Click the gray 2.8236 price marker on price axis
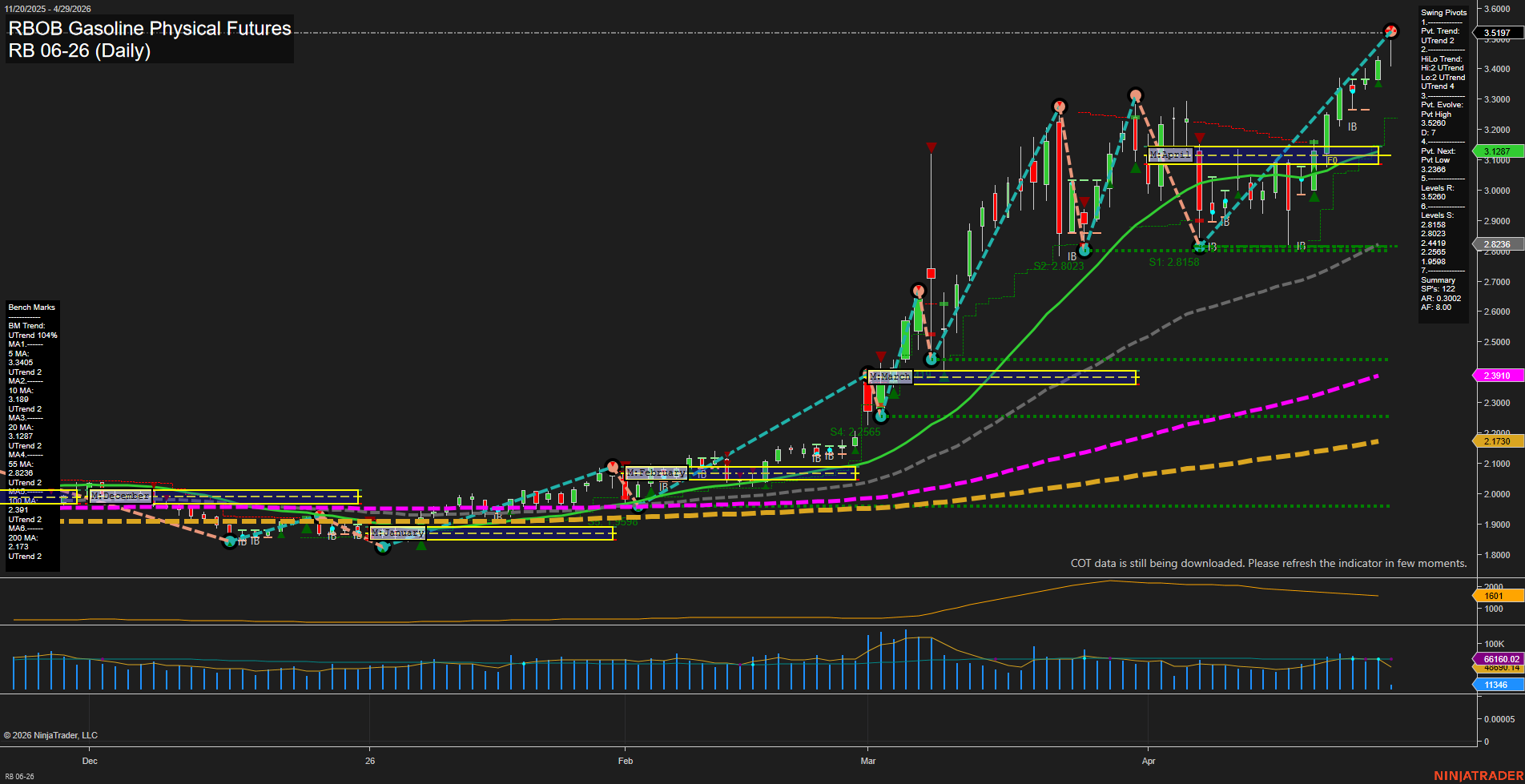The width and height of the screenshot is (1525, 784). 1495,243
